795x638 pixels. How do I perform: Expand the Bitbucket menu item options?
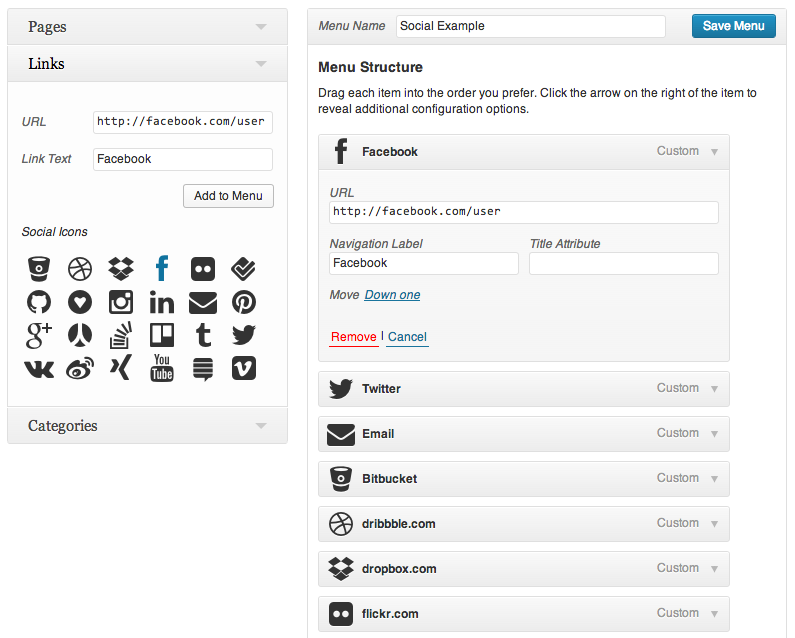point(714,479)
